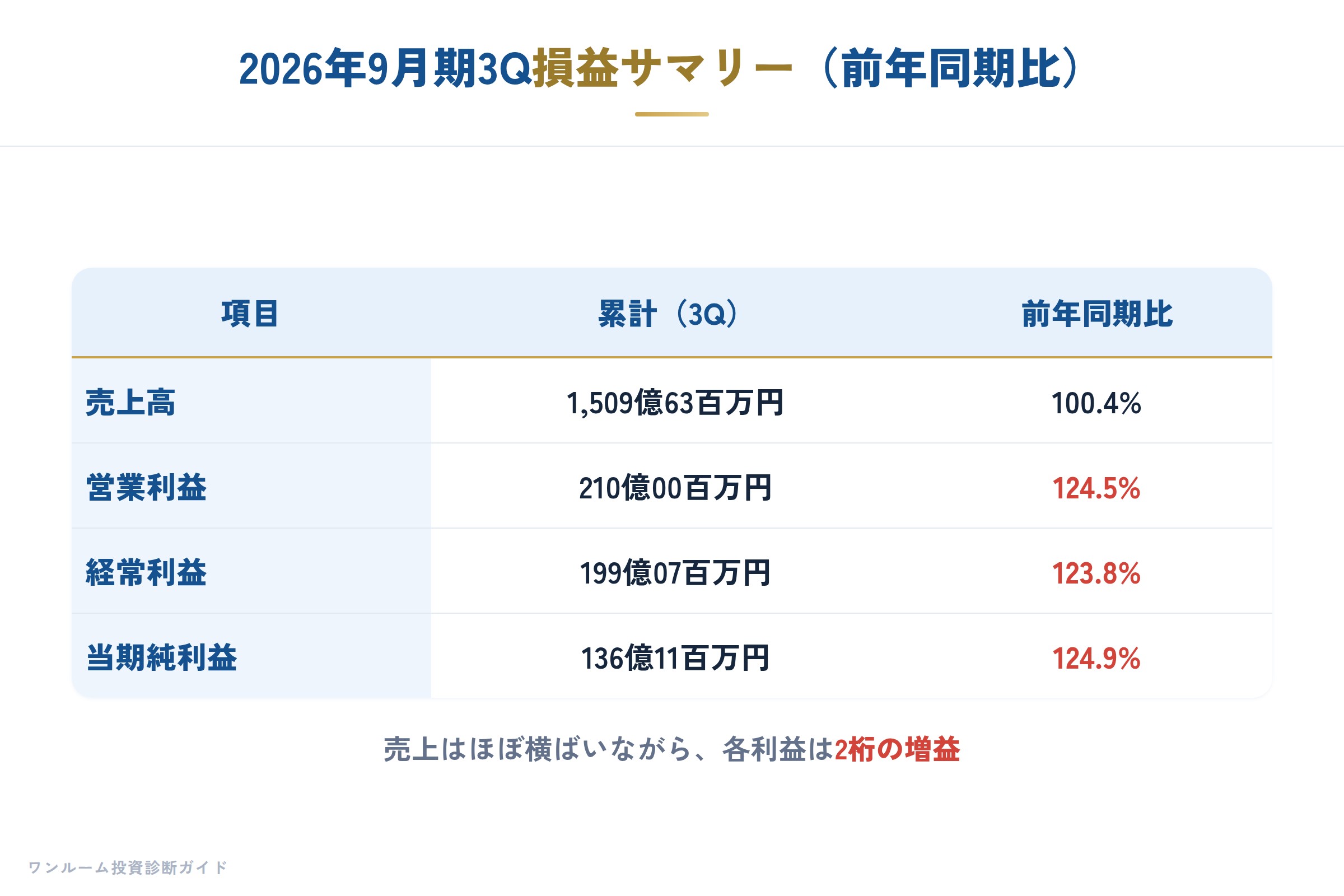Click the 売上はほぼ横ばいながら summary text
The image size is (1344, 896).
pos(538,749)
